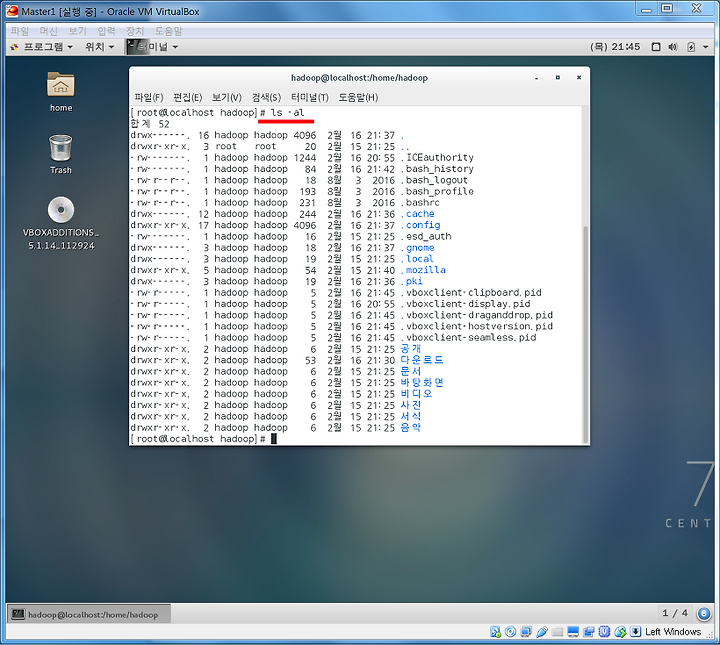The width and height of the screenshot is (720, 645).
Task: Click the .pki directory name
Action: 411,281
